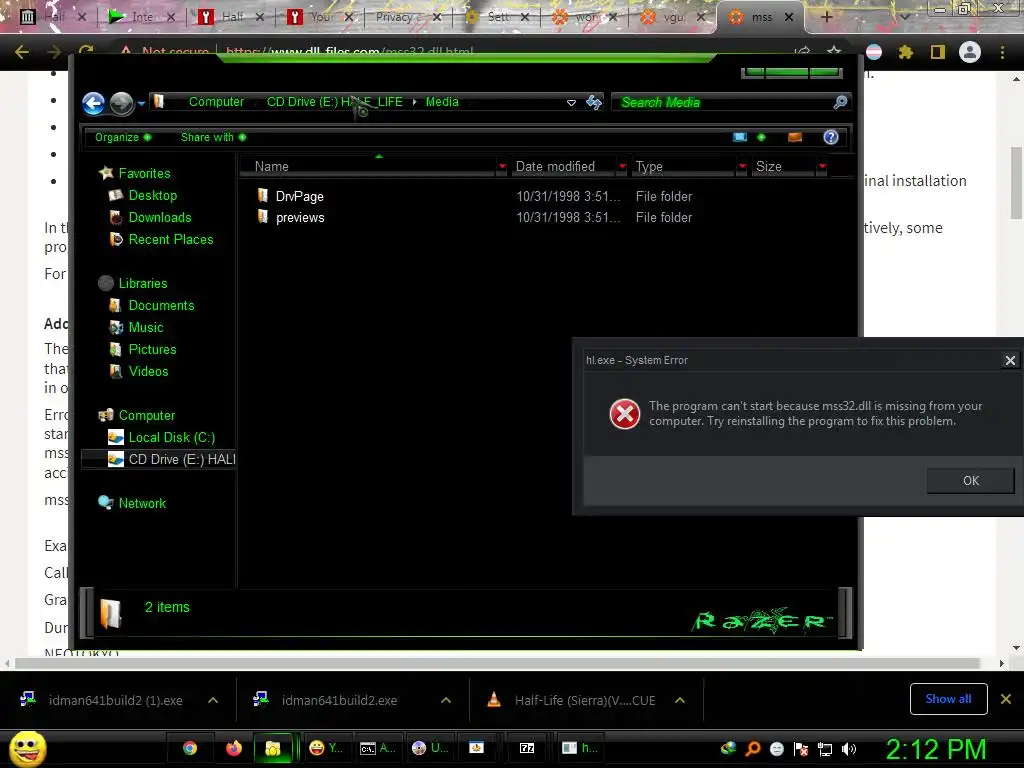Screen dimensions: 1024x768
Task: Open the Date modified filter dropdown
Action: click(x=622, y=167)
